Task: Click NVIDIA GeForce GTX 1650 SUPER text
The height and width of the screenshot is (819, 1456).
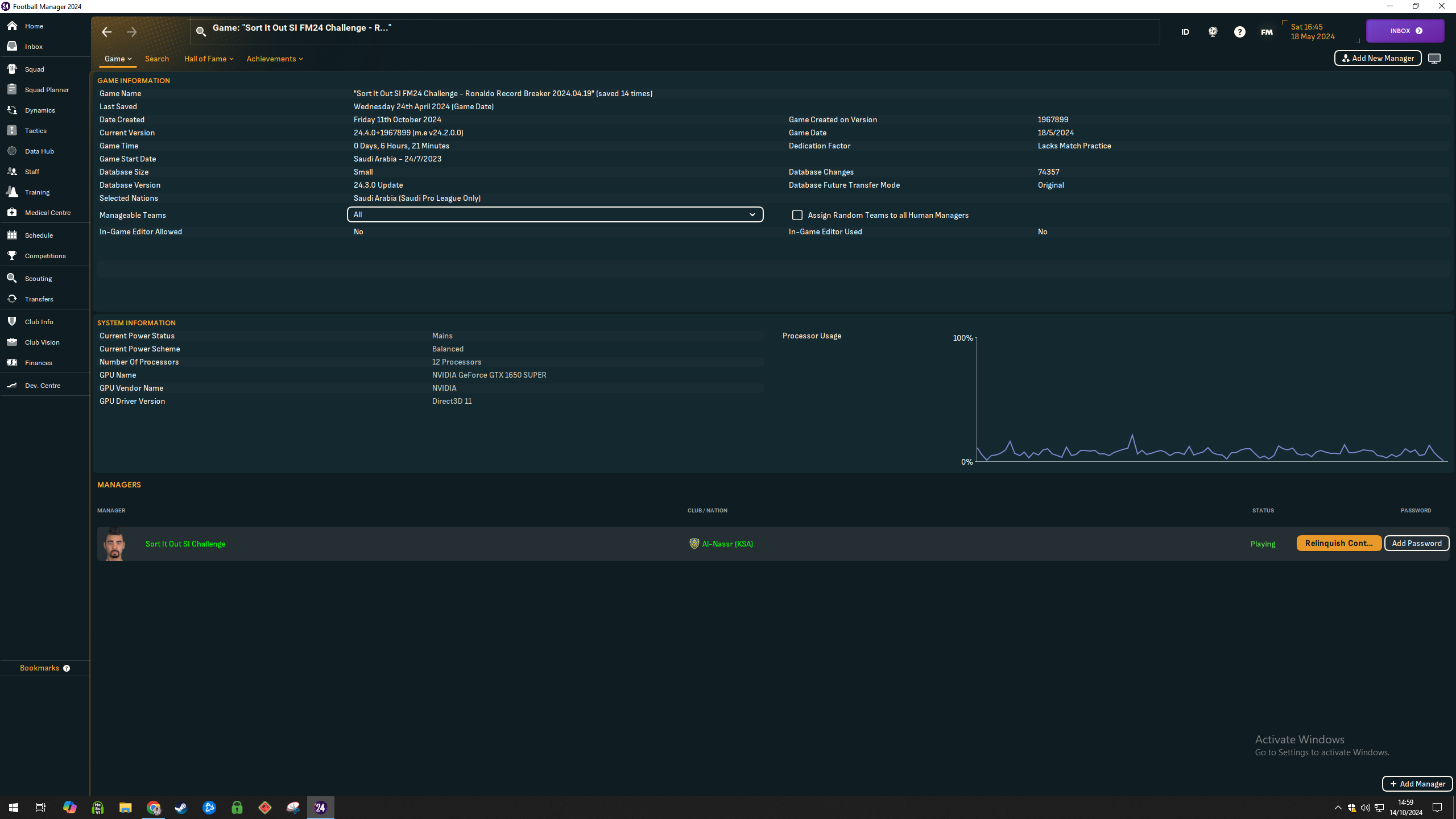Action: coord(489,375)
